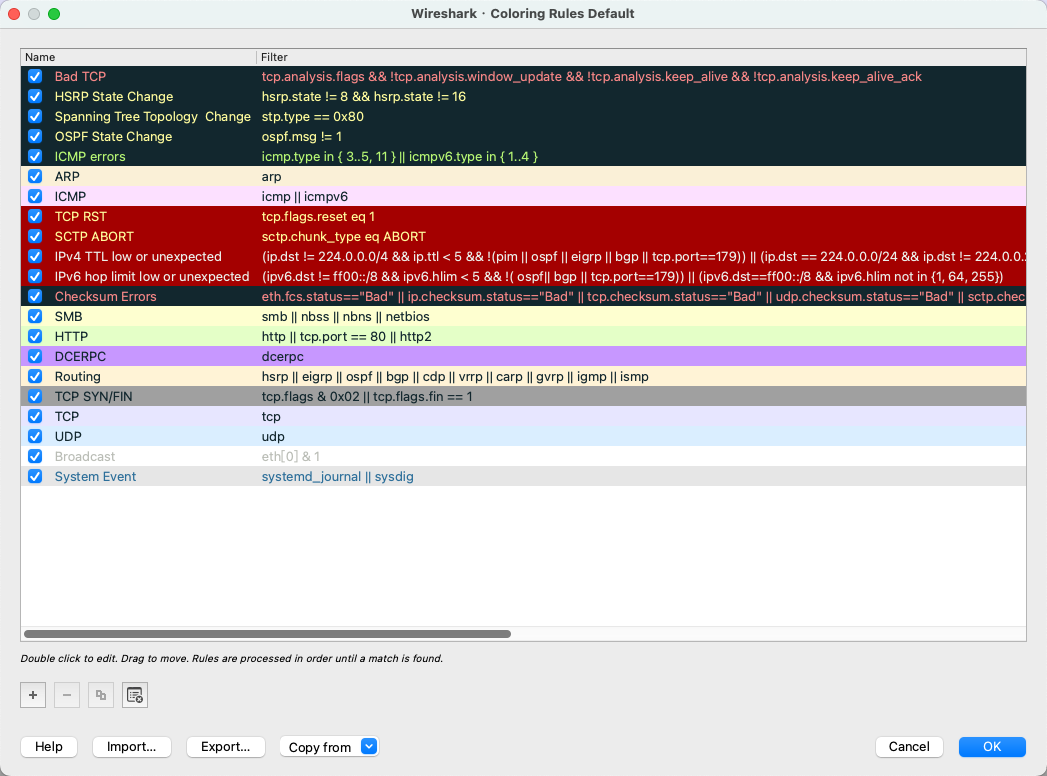Click the 'stp.type == 0x80' filter
The width and height of the screenshot is (1047, 776).
pyautogui.click(x=312, y=117)
